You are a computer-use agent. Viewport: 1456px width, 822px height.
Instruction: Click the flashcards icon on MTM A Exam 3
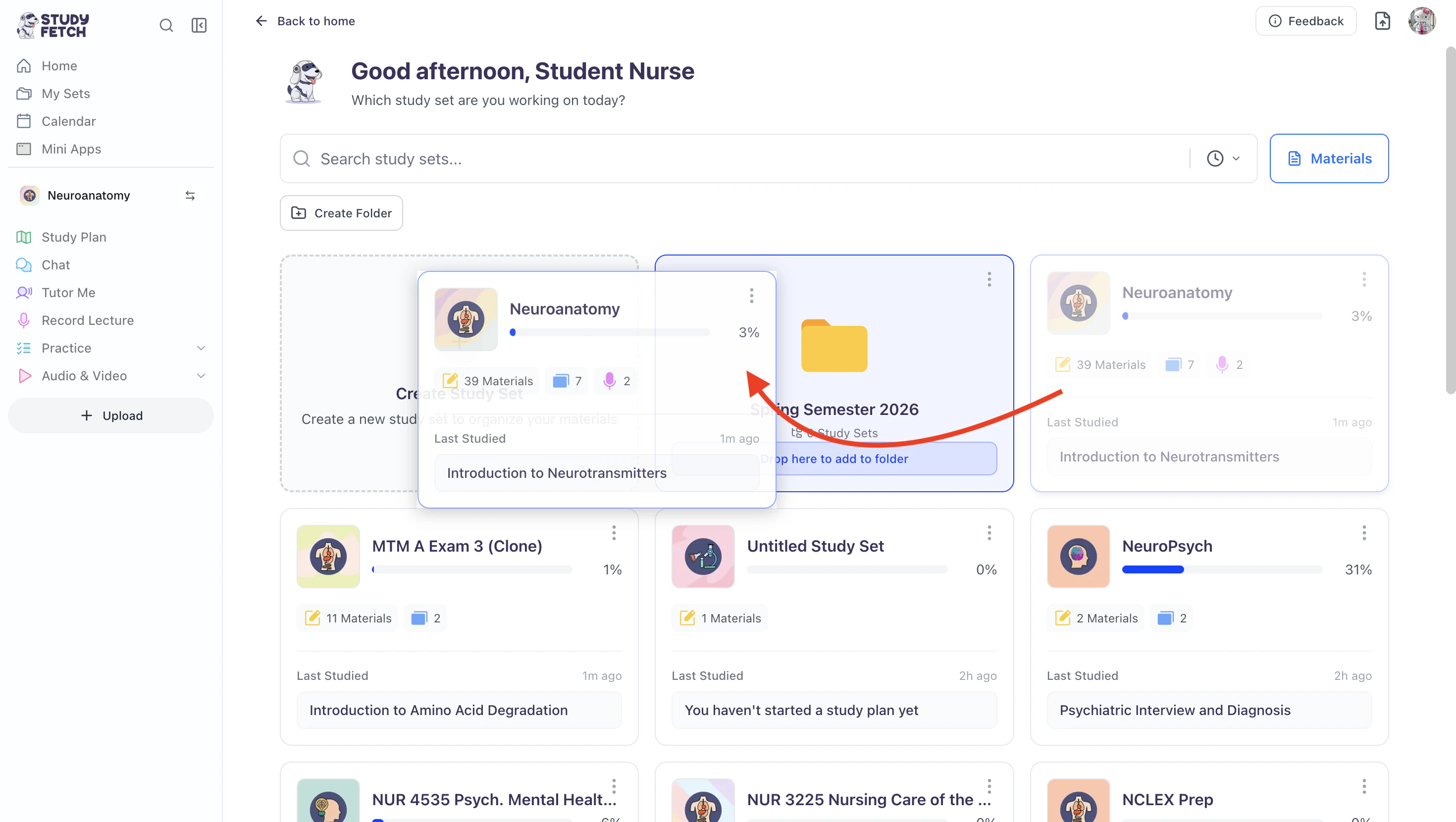[x=419, y=618]
